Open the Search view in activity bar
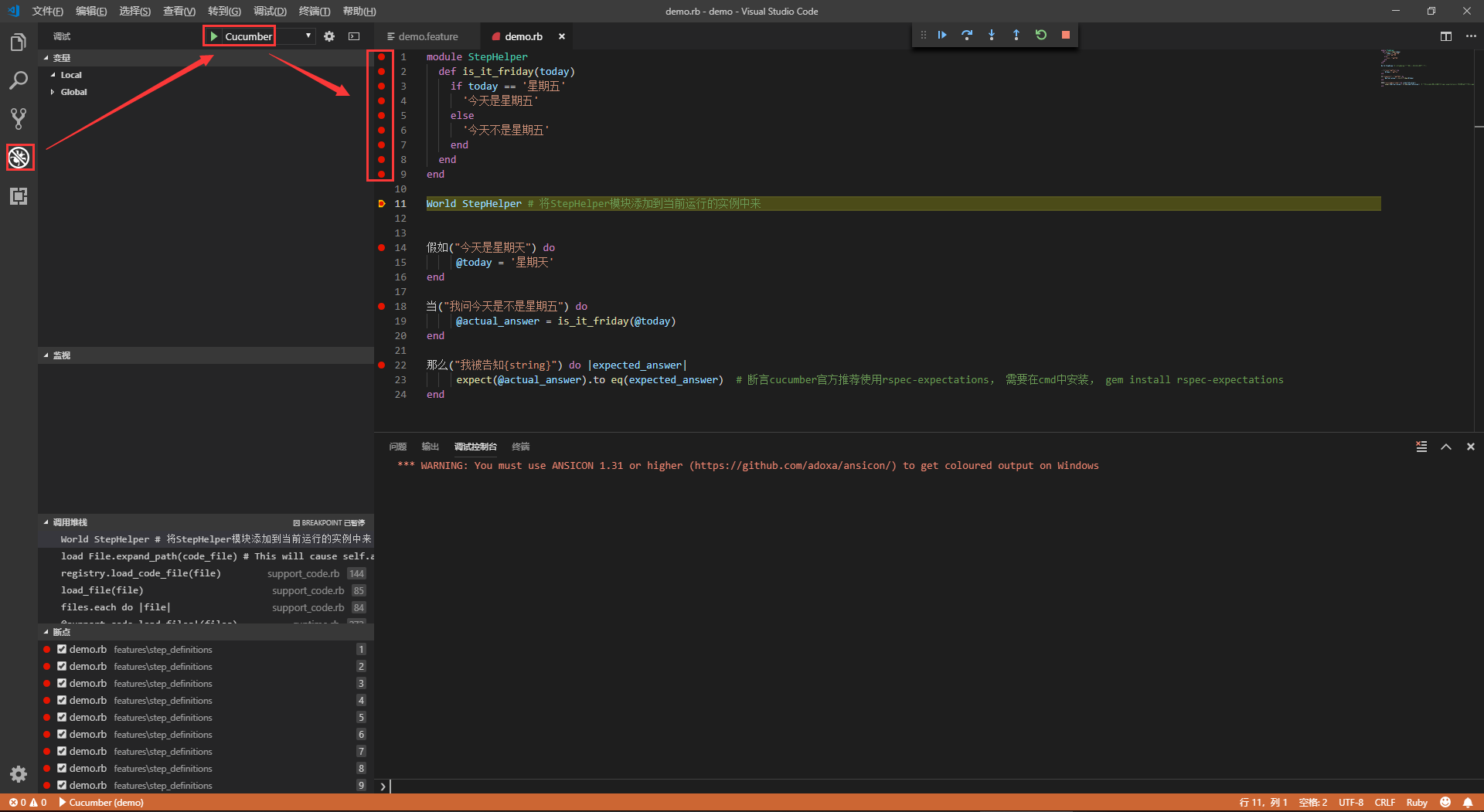Screen dimensions: 1484x812 pos(19,80)
